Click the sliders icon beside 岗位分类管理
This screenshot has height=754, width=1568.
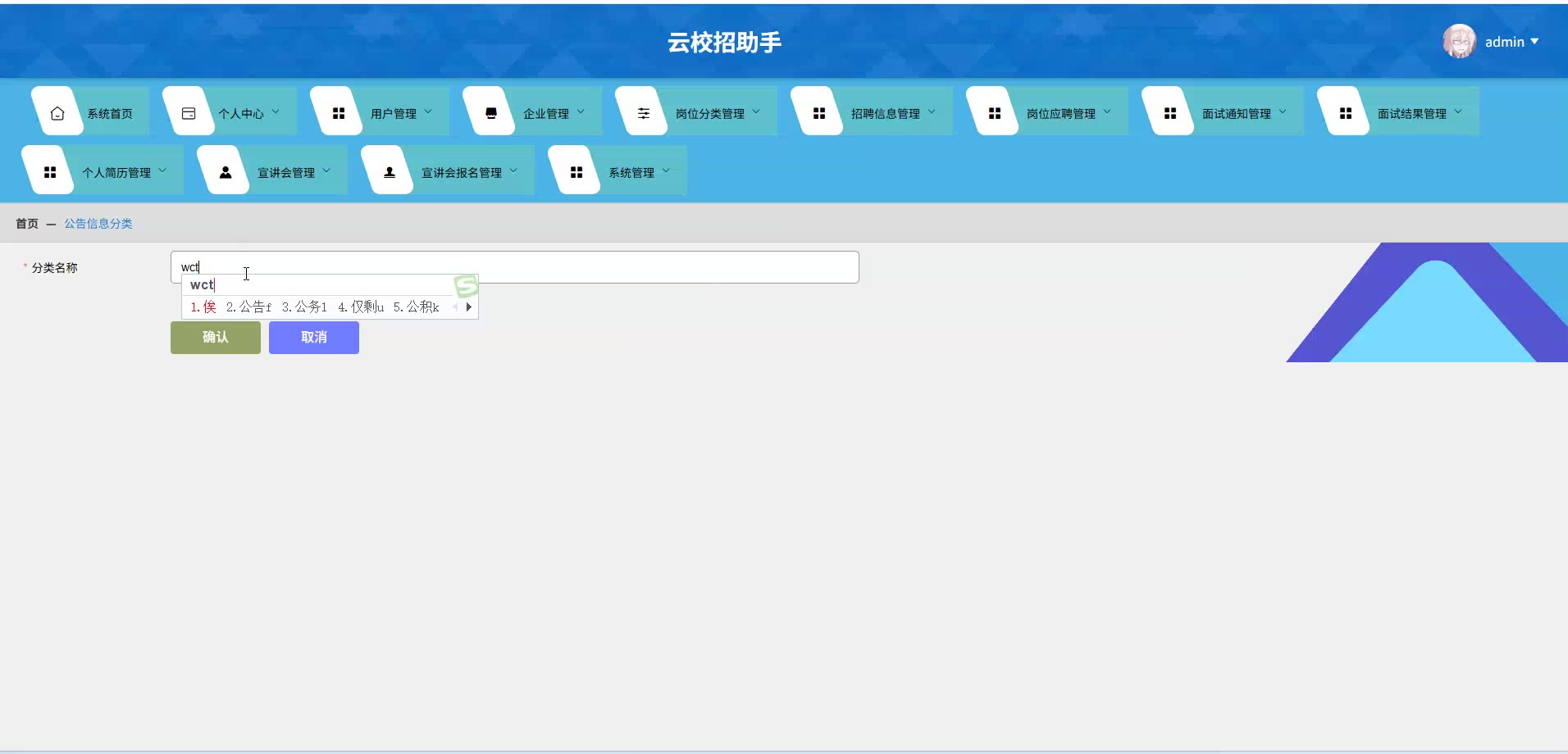(644, 113)
